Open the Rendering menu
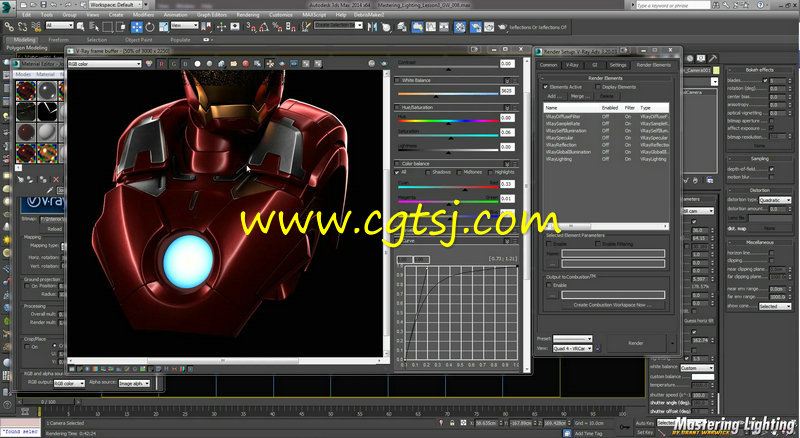800x438 pixels. [x=248, y=15]
